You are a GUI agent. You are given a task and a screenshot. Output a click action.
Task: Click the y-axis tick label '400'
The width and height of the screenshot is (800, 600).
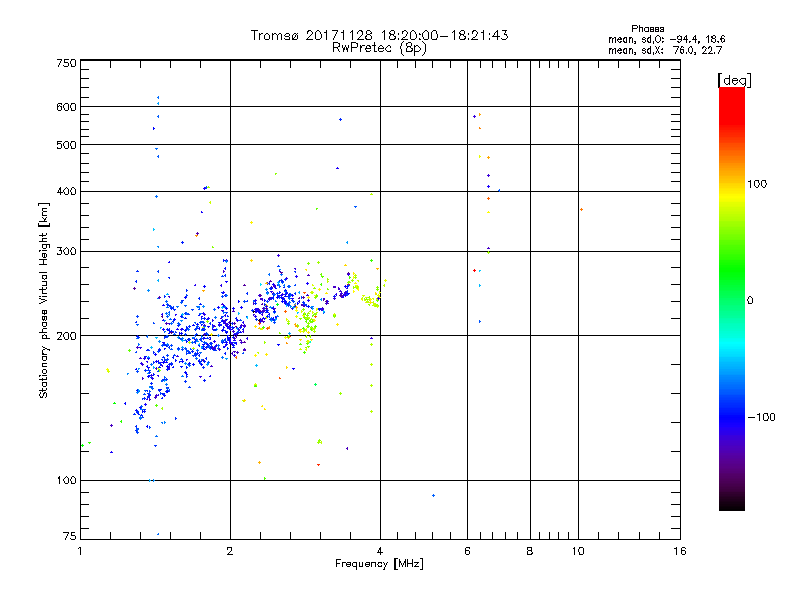[x=66, y=191]
